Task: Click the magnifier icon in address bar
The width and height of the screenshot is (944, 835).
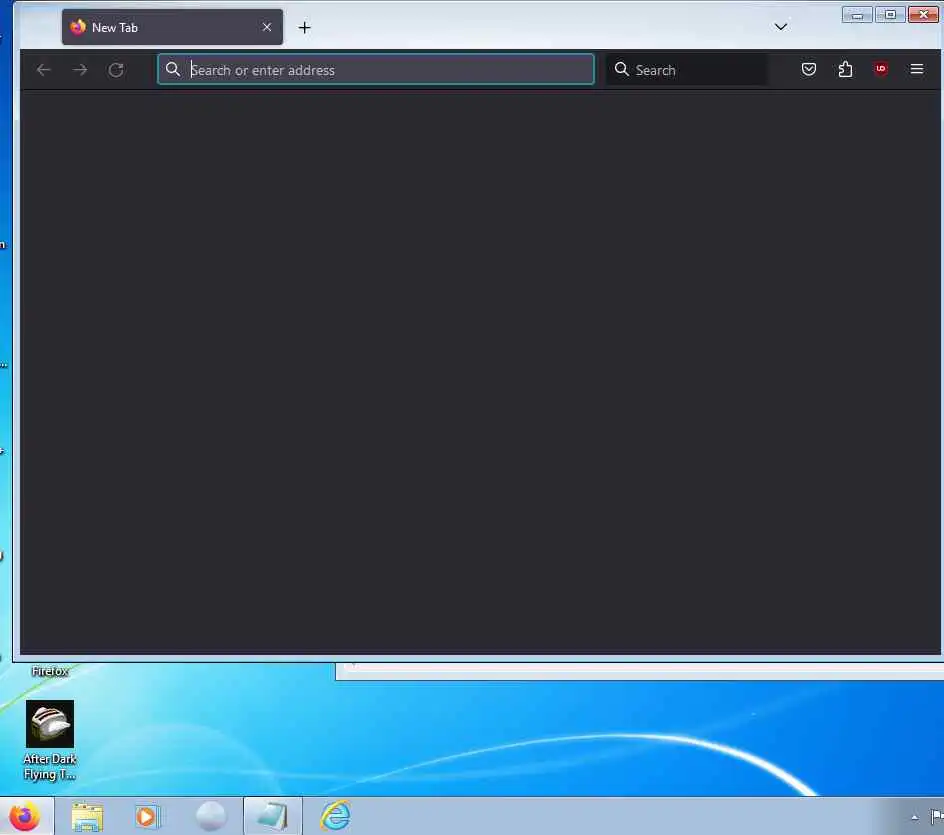Action: click(x=173, y=69)
